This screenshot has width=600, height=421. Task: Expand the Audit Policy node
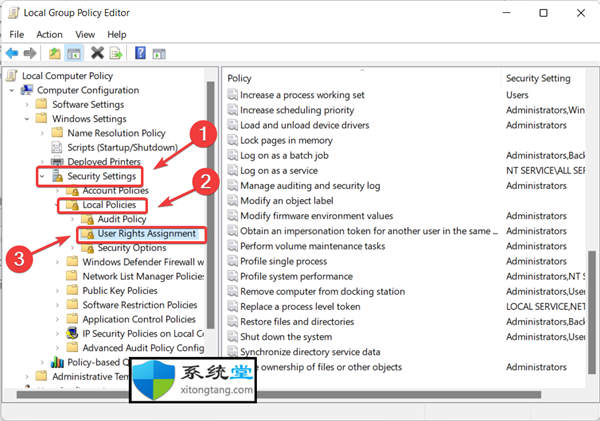(72, 219)
